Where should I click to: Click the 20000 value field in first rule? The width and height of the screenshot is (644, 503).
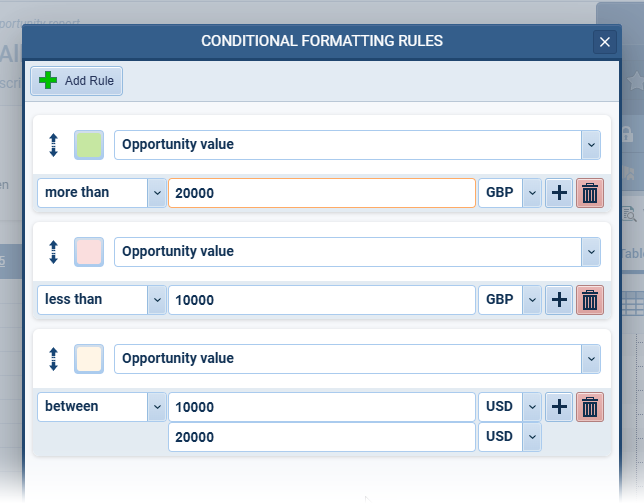pos(321,193)
